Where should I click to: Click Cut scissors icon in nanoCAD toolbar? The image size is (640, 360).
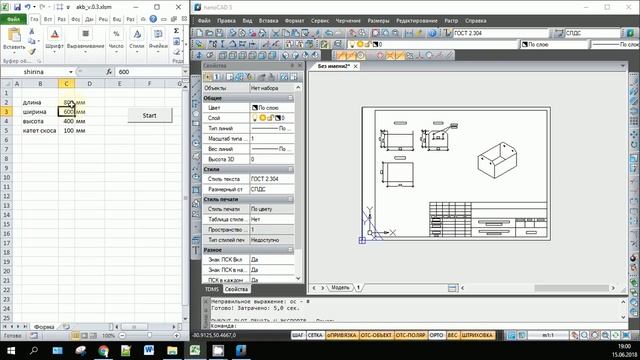pyautogui.click(x=276, y=33)
